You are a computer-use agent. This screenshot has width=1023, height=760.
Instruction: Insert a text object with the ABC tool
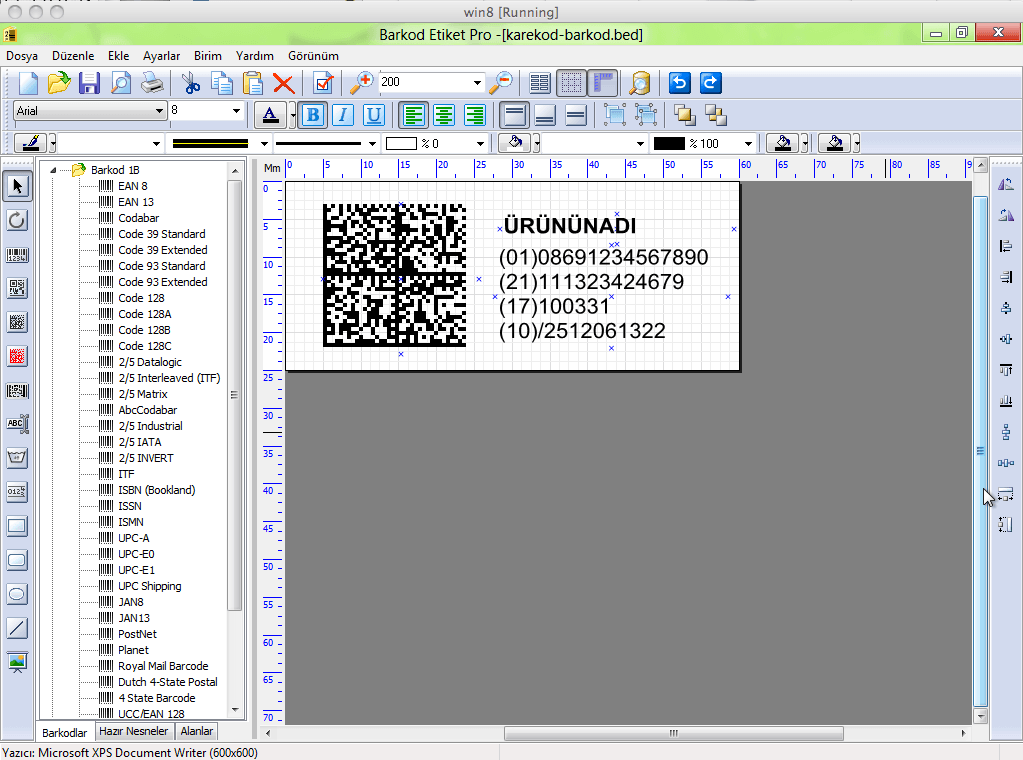(x=17, y=424)
